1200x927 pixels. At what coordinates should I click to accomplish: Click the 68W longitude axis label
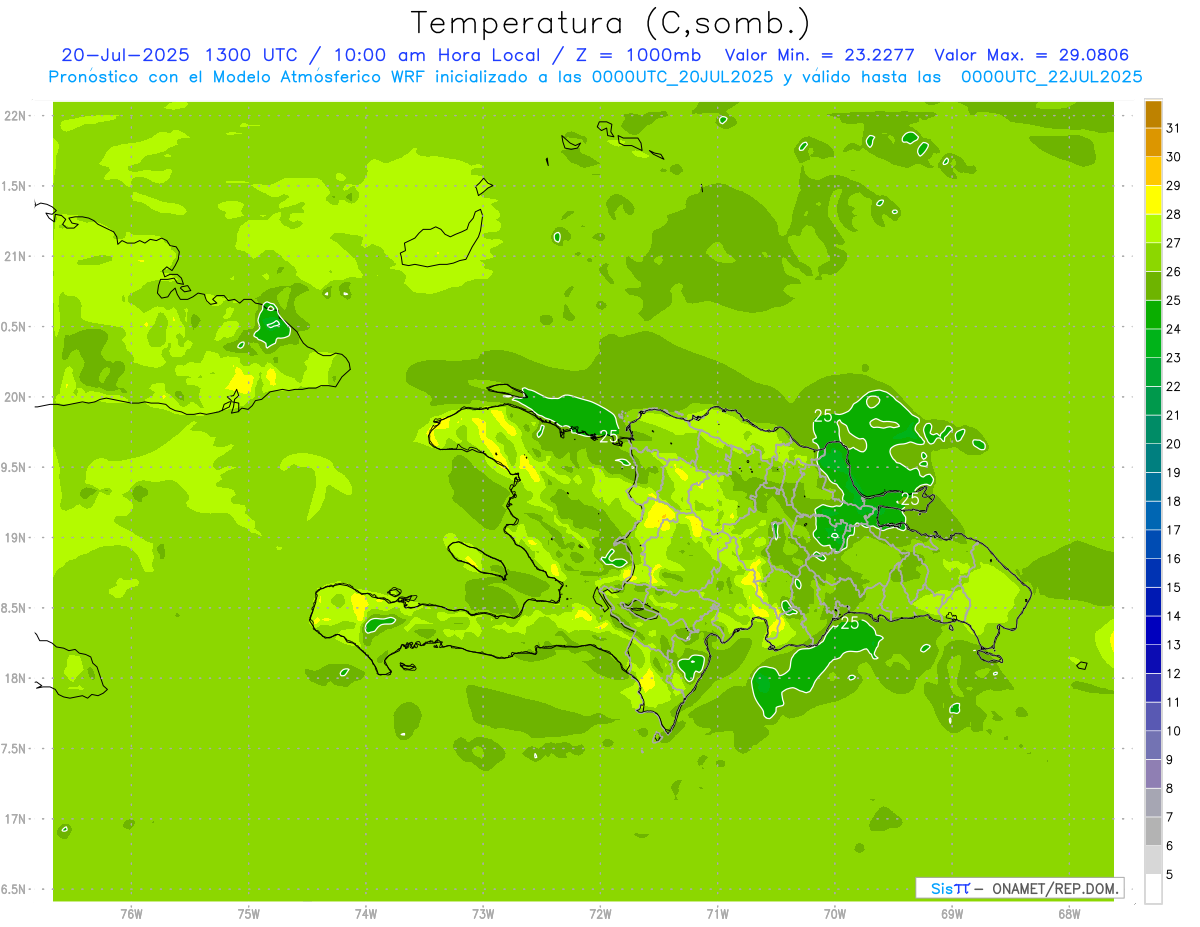(x=1068, y=914)
